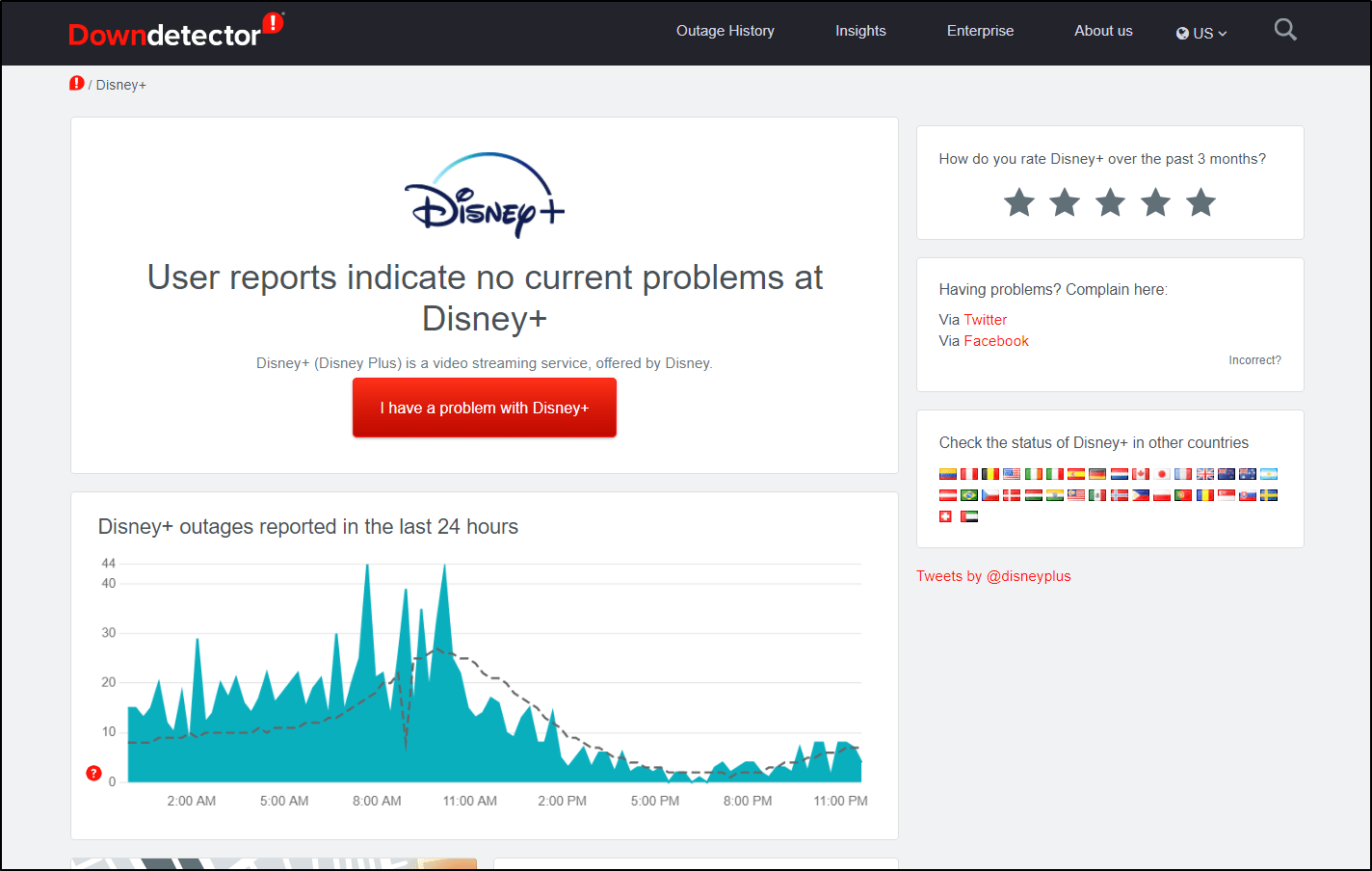This screenshot has height=871, width=1372.
Task: Complain via Facebook link
Action: pyautogui.click(x=996, y=341)
